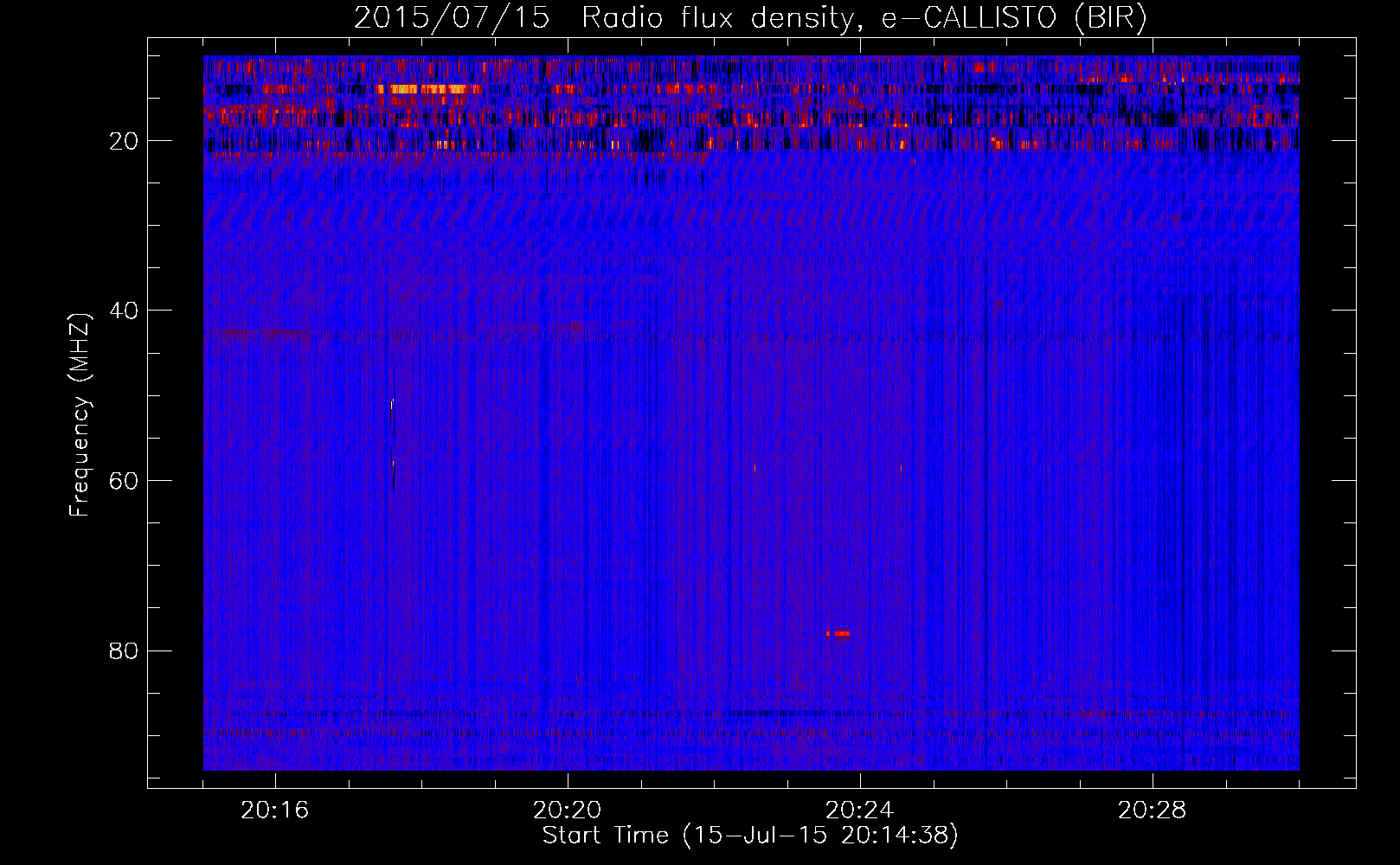Screen dimensions: 1400x865
Task: Click the 20:16 time tick label
Action: 275,811
